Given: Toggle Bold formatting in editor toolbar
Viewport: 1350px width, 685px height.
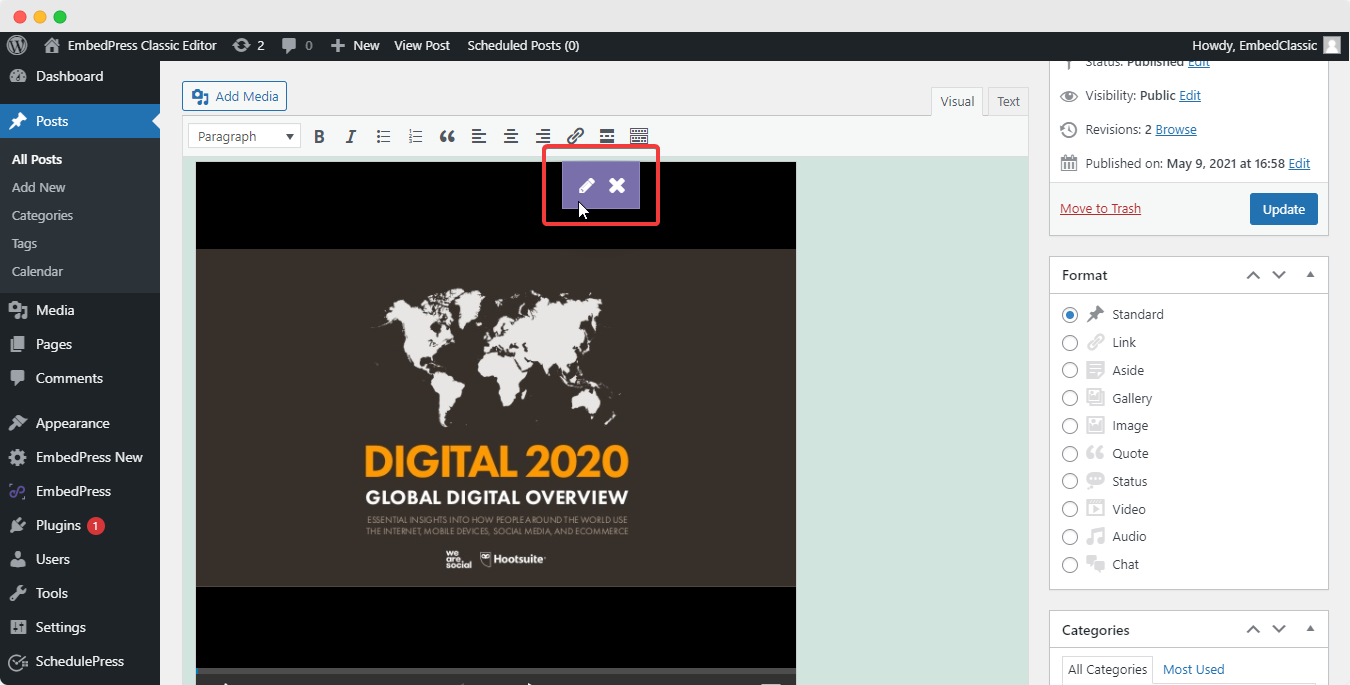Looking at the screenshot, I should [319, 136].
